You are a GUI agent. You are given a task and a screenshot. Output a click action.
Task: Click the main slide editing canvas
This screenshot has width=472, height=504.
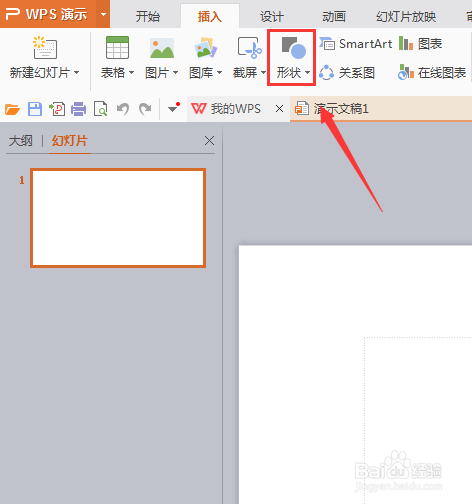(355, 375)
